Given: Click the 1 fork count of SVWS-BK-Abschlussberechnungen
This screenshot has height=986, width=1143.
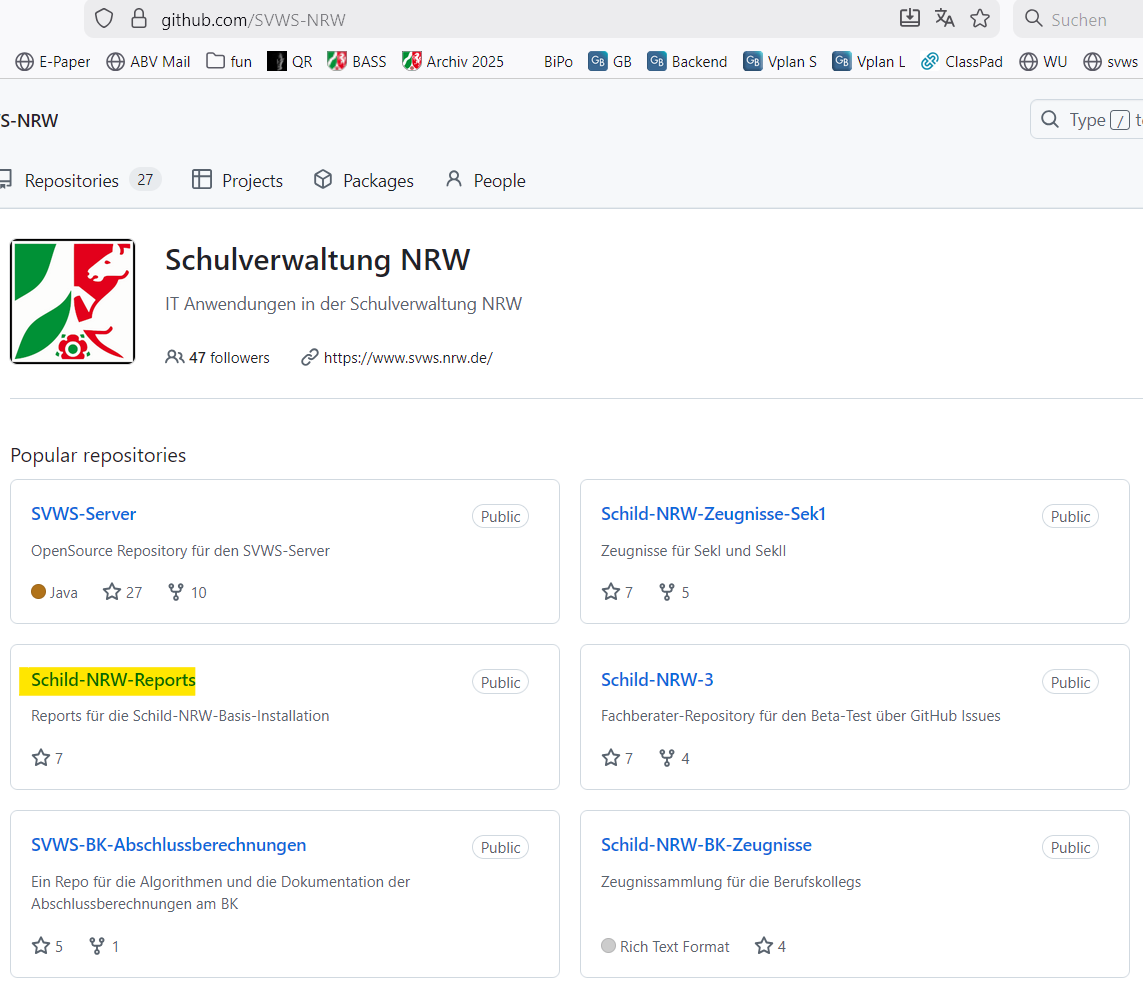Looking at the screenshot, I should tap(104, 946).
